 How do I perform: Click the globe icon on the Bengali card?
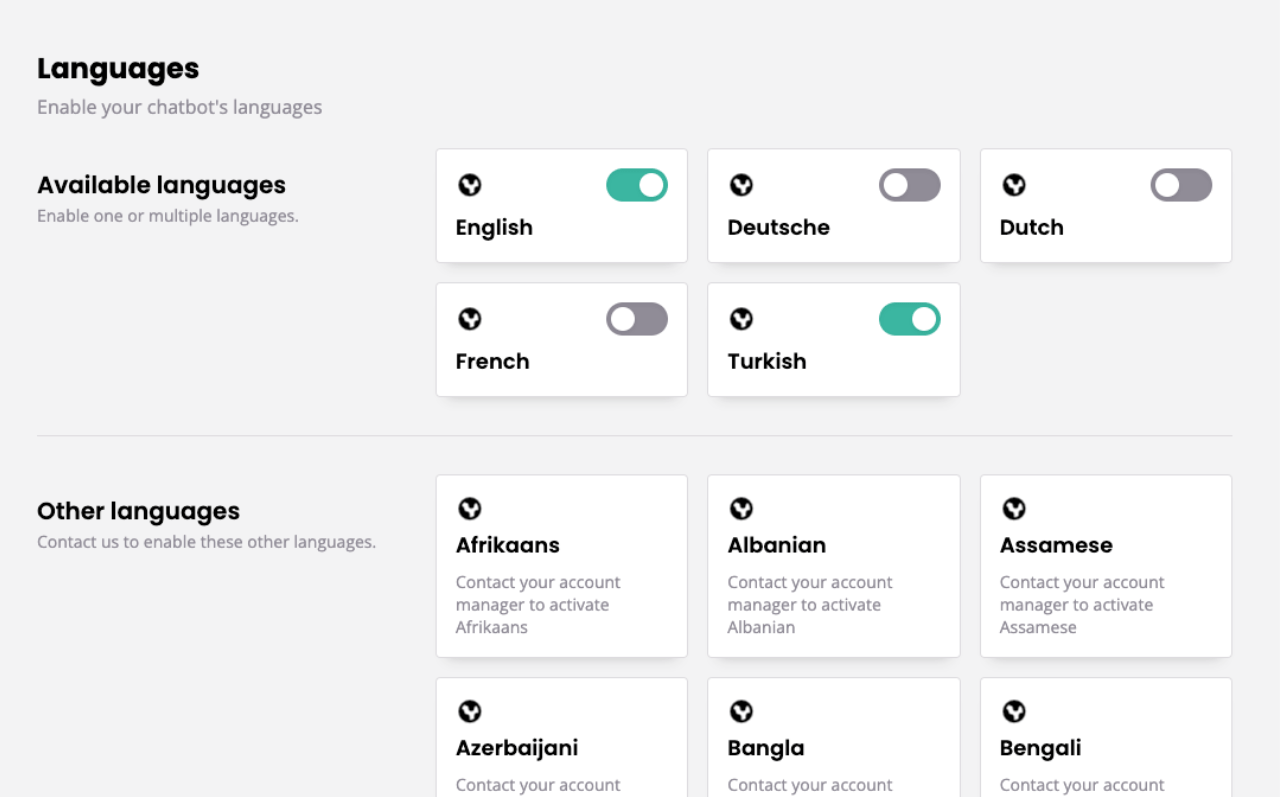(1014, 712)
